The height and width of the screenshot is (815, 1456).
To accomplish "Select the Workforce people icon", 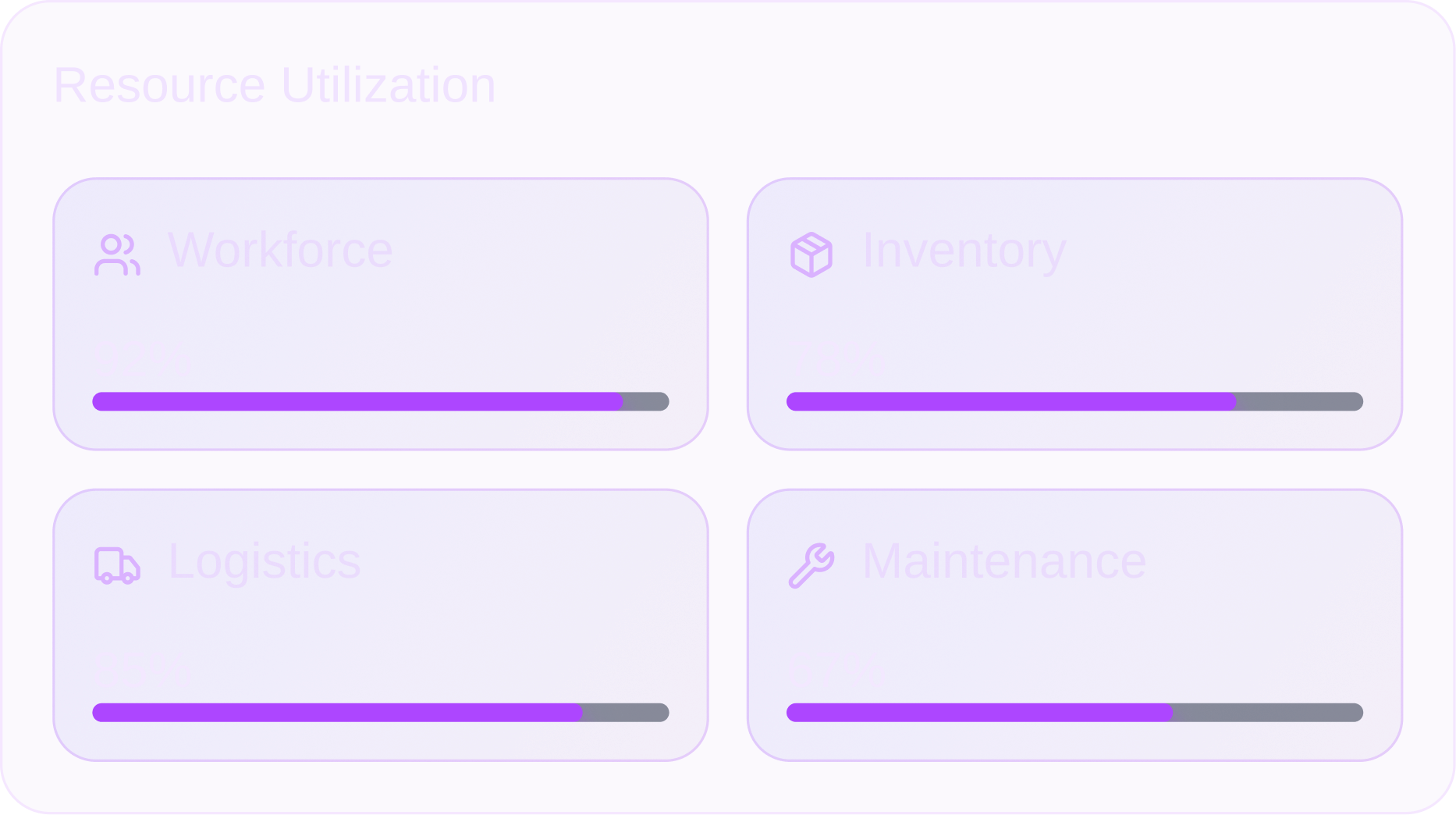I will (119, 253).
